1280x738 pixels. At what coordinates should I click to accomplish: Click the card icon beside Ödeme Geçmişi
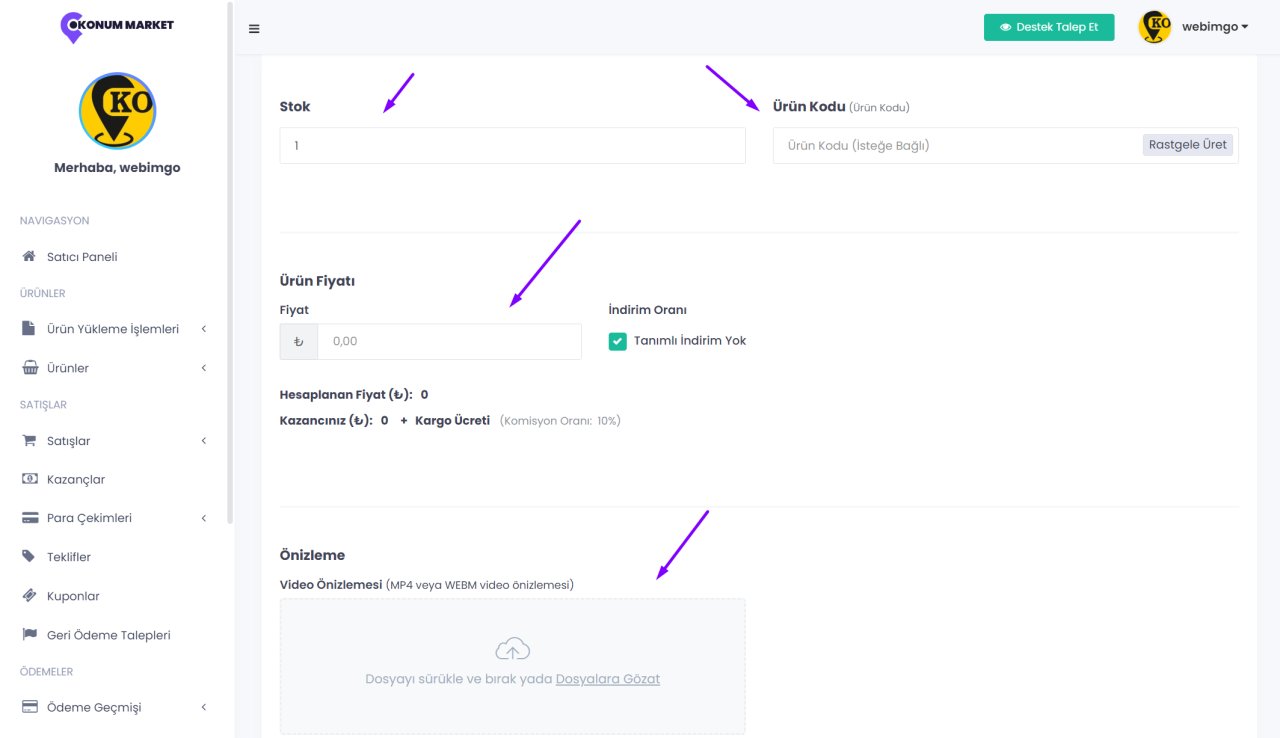[30, 707]
